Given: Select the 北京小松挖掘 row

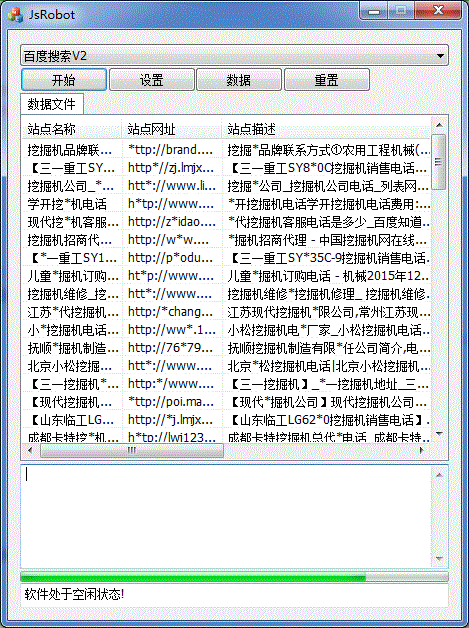Looking at the screenshot, I should tap(226, 366).
